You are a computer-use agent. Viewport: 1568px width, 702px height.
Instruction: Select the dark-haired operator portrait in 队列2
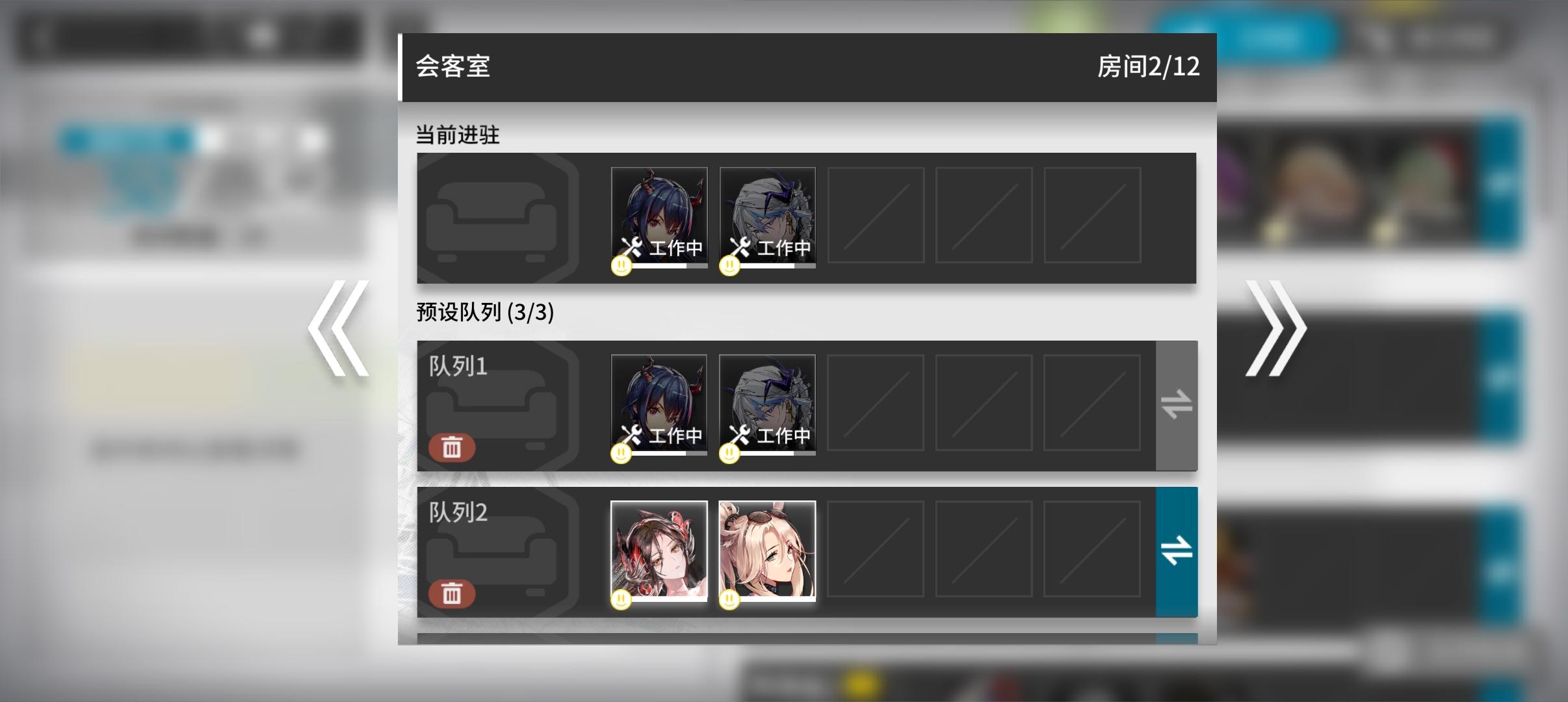pos(659,551)
